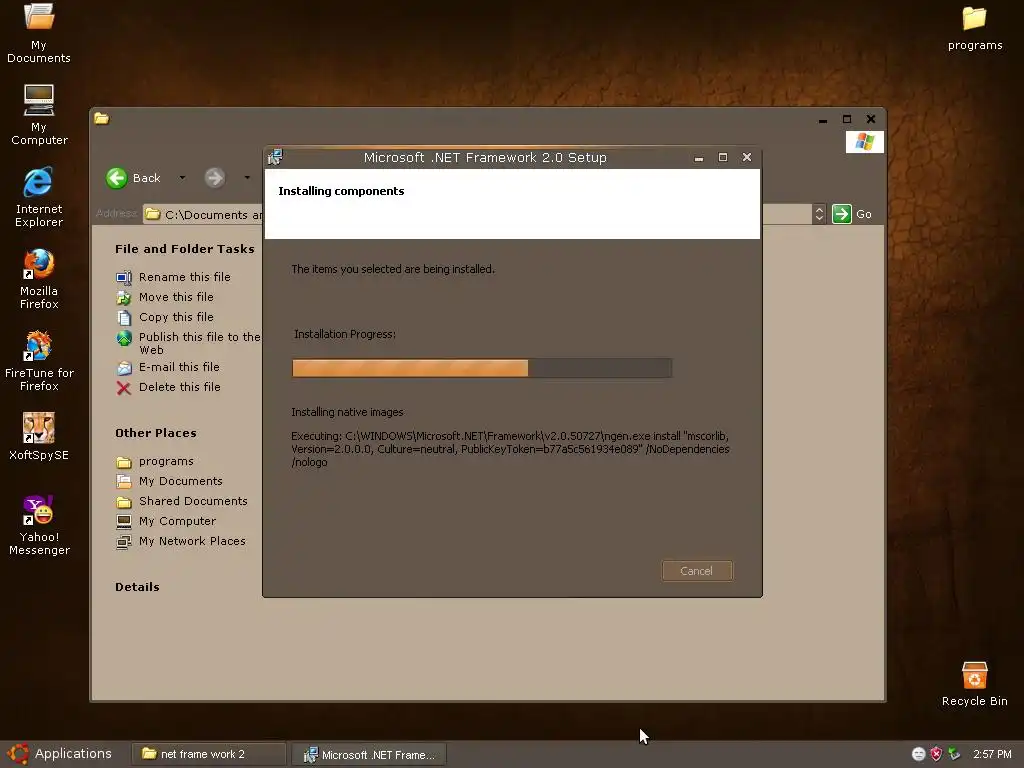Open My Documents desktop icon
This screenshot has width=1024, height=768.
pos(39,33)
